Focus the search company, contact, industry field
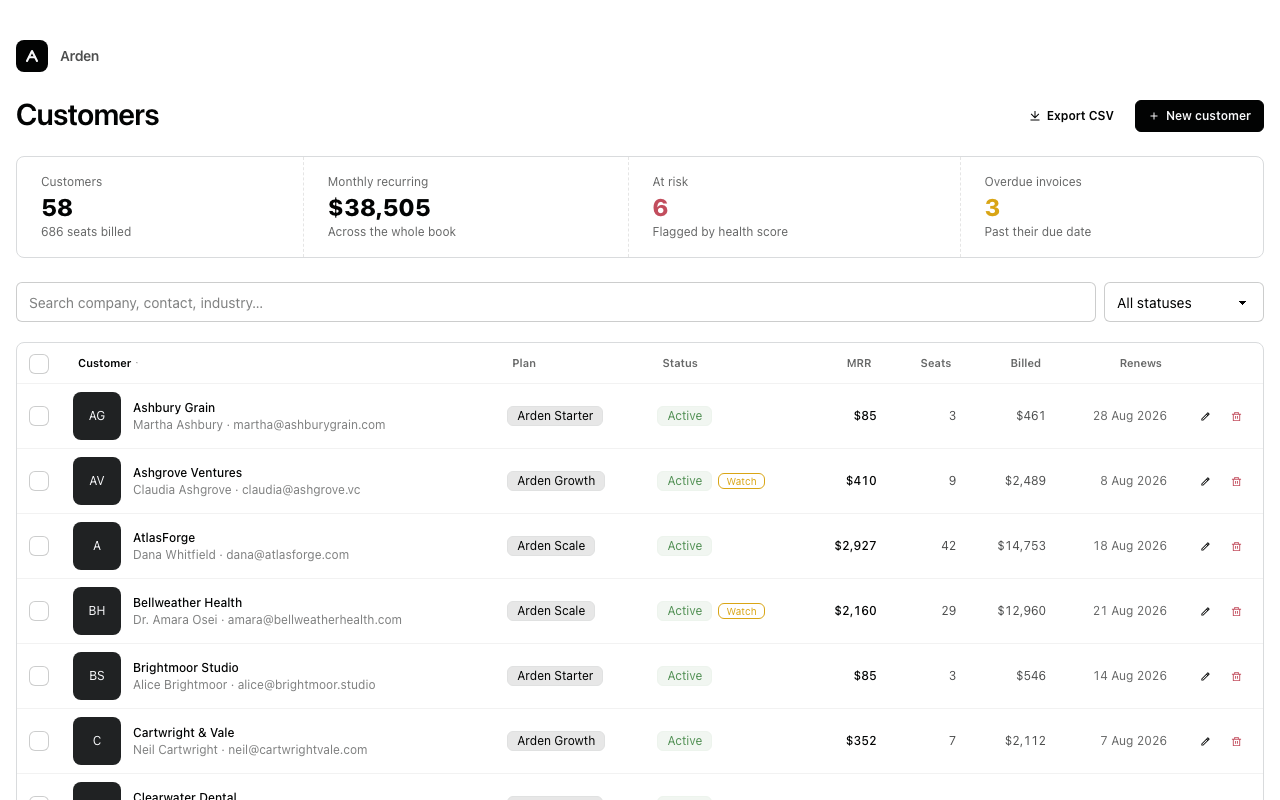 556,302
